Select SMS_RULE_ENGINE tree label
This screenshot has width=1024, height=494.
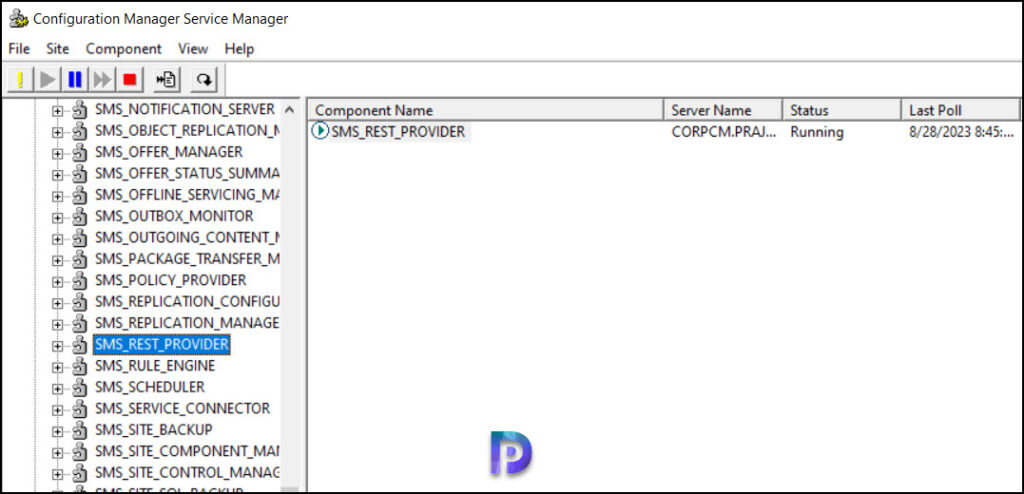[155, 365]
